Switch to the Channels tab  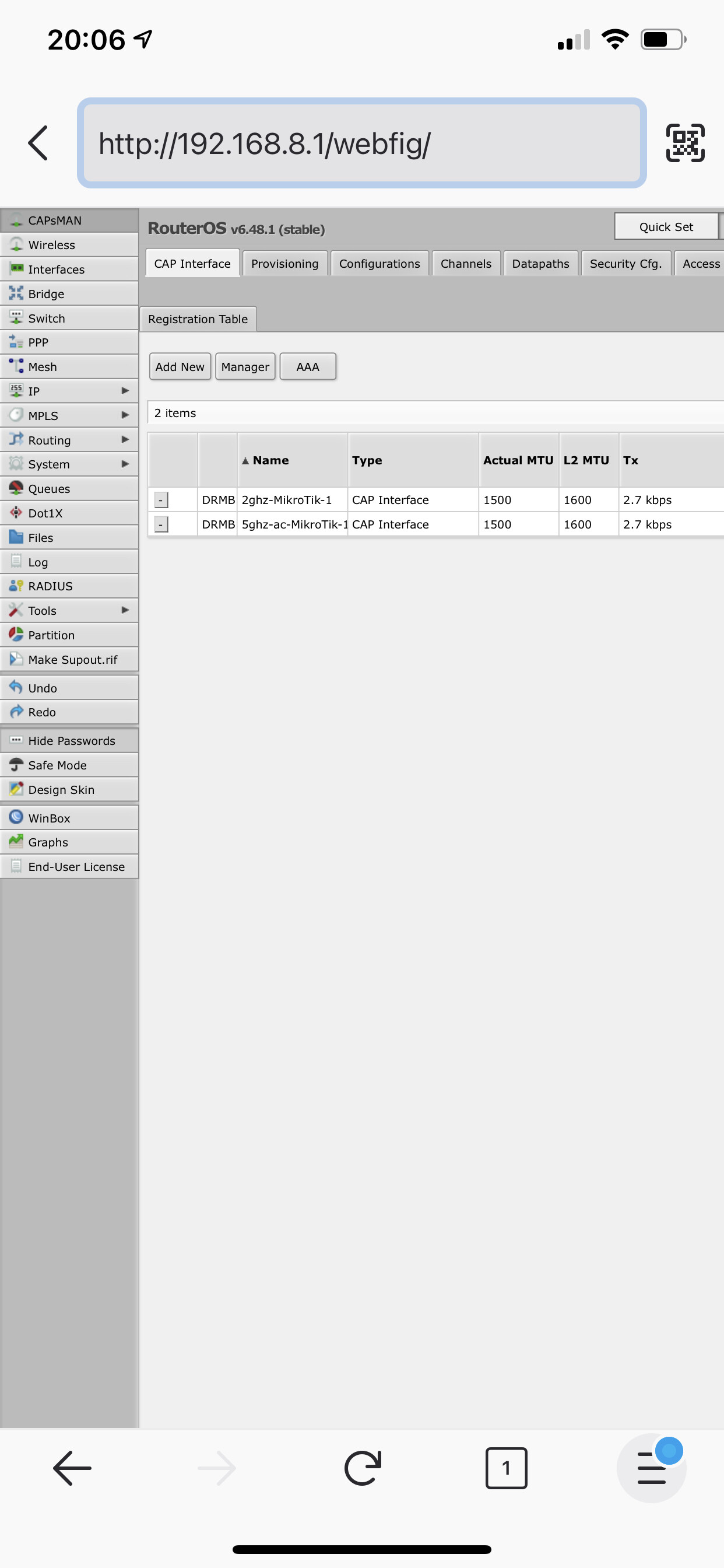(466, 264)
